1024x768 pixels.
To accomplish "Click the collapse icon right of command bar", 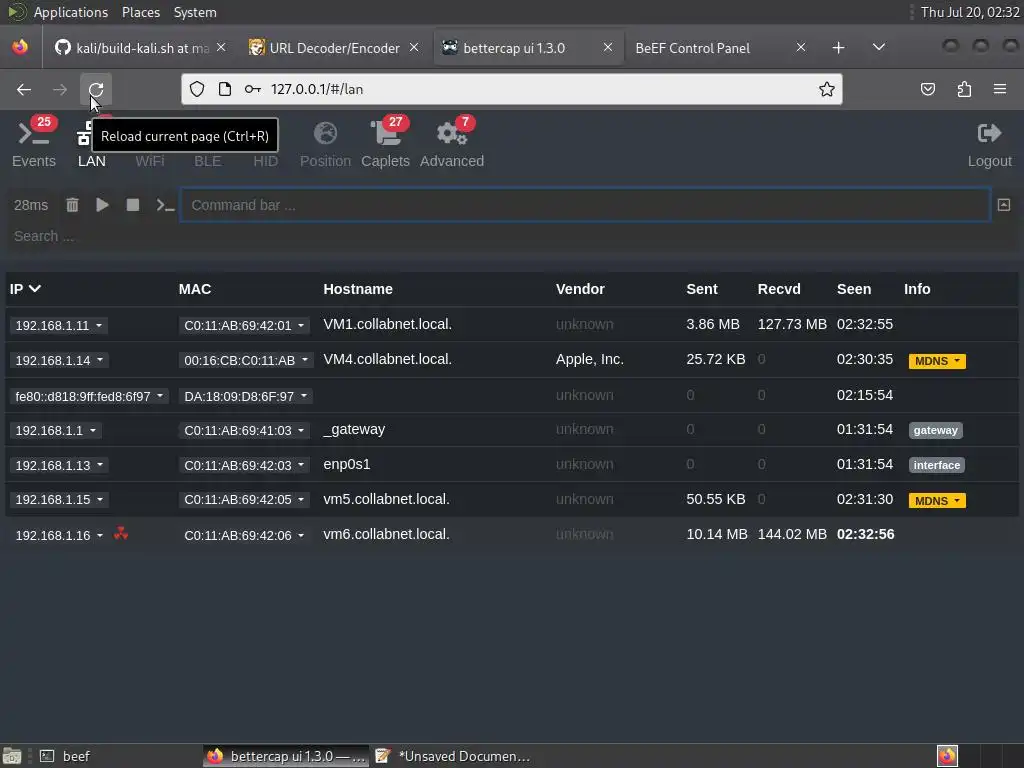I will (1004, 205).
